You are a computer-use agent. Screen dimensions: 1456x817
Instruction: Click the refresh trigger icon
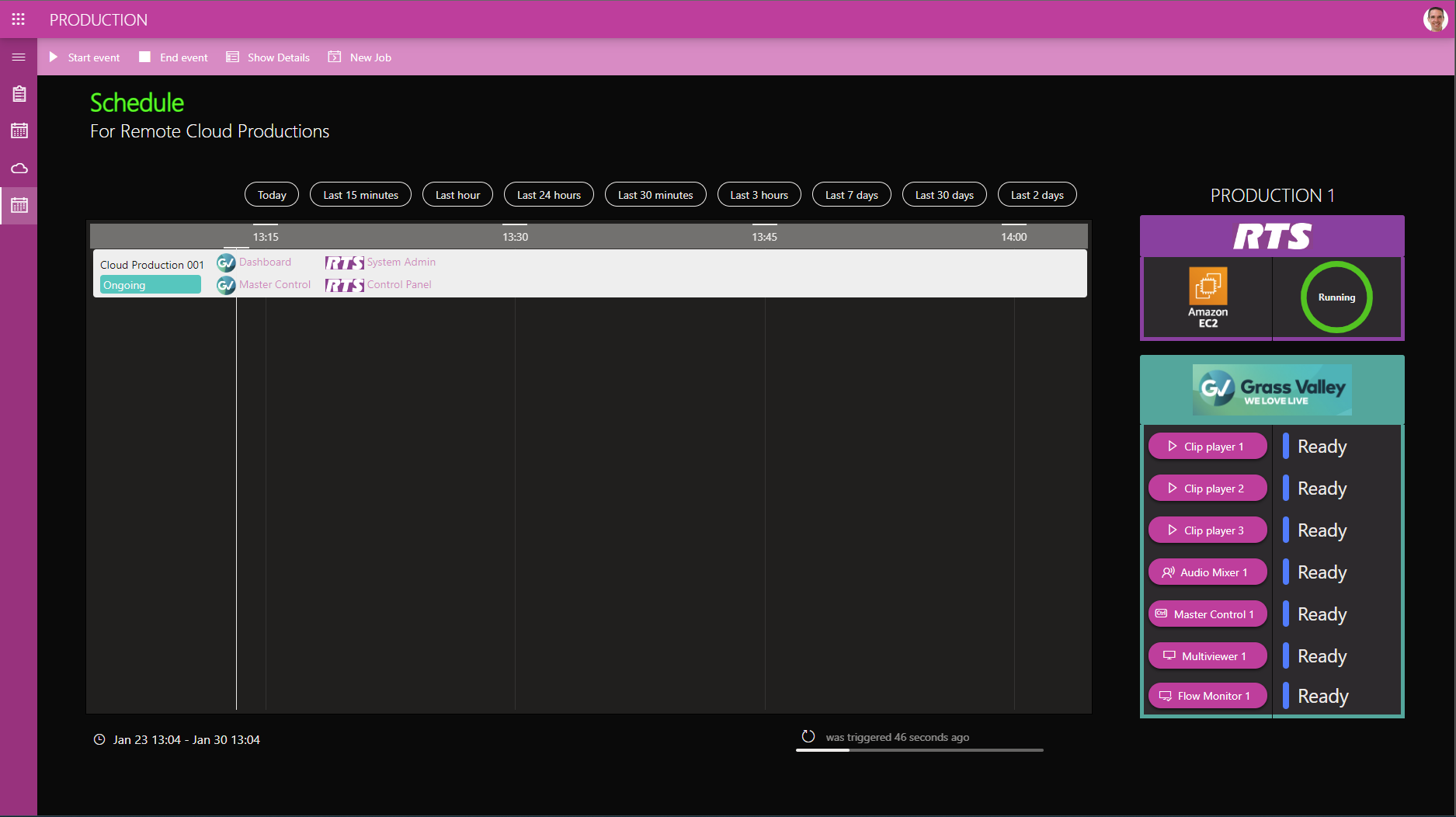[x=808, y=736]
